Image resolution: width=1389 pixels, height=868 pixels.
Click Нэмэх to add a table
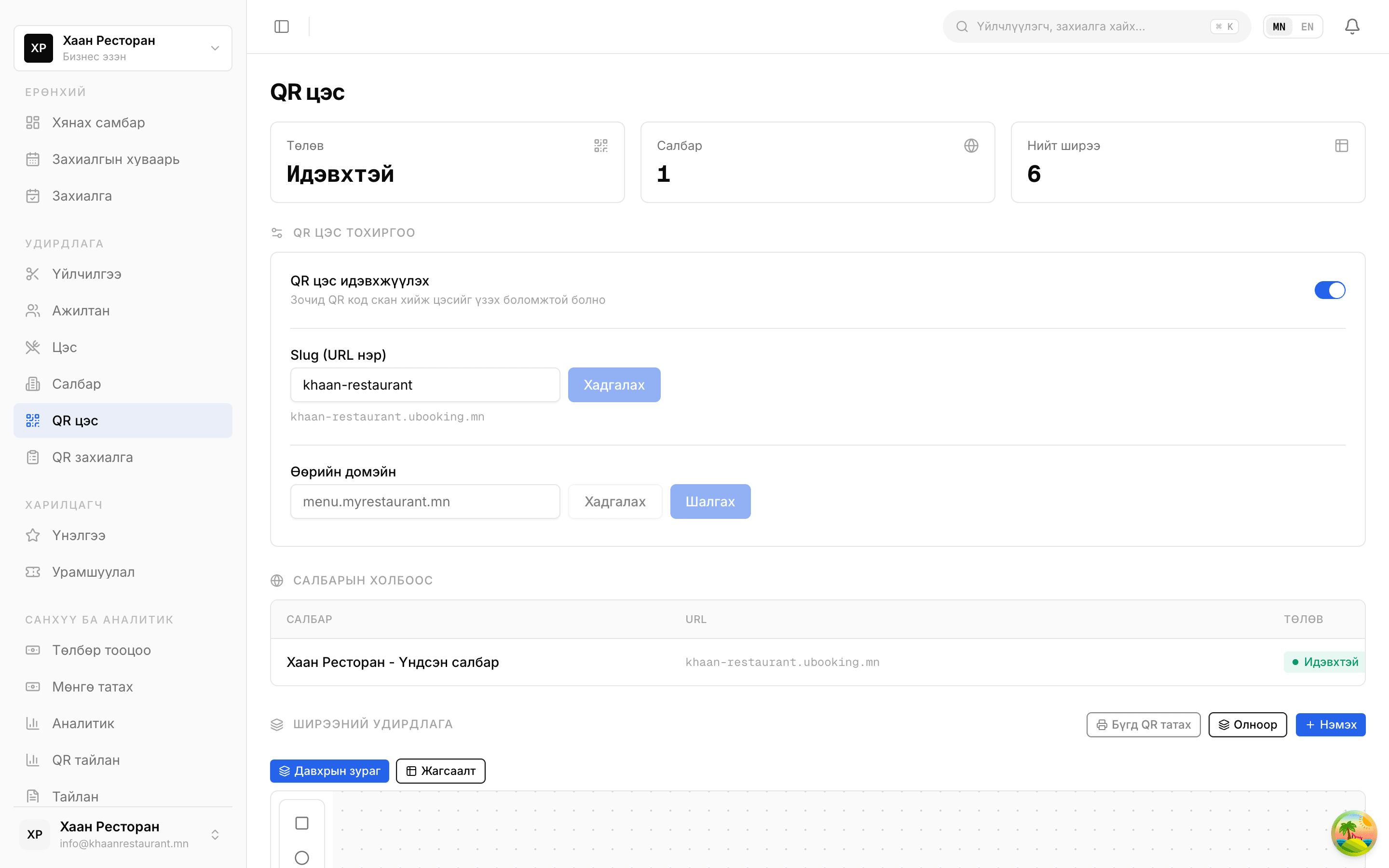pos(1331,725)
